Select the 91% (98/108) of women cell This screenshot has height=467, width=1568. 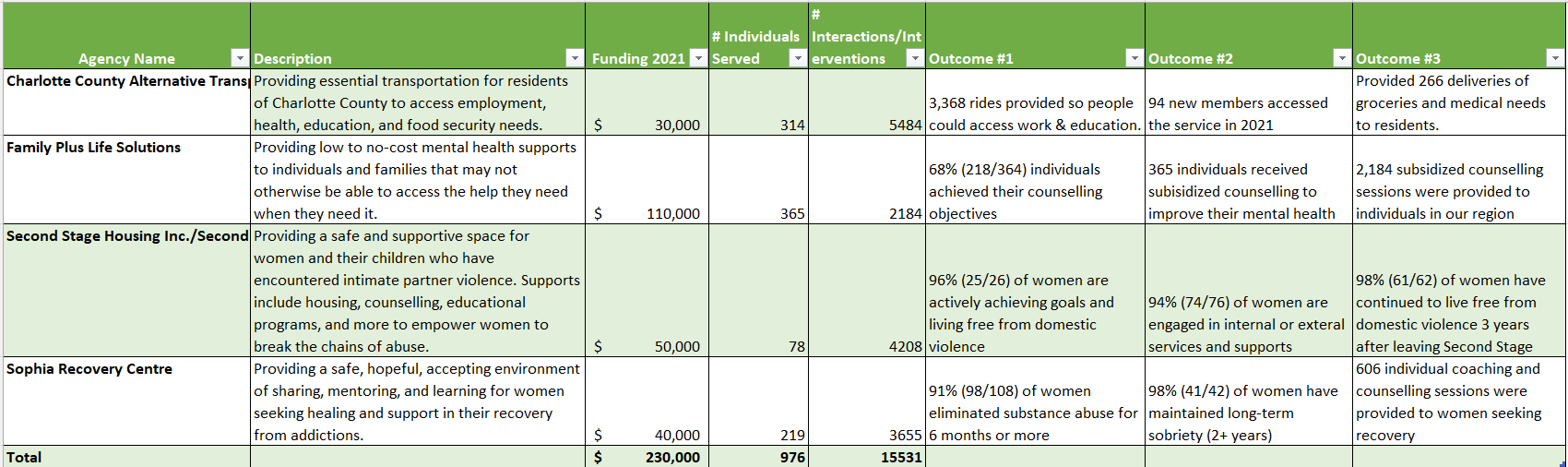[x=1035, y=401]
